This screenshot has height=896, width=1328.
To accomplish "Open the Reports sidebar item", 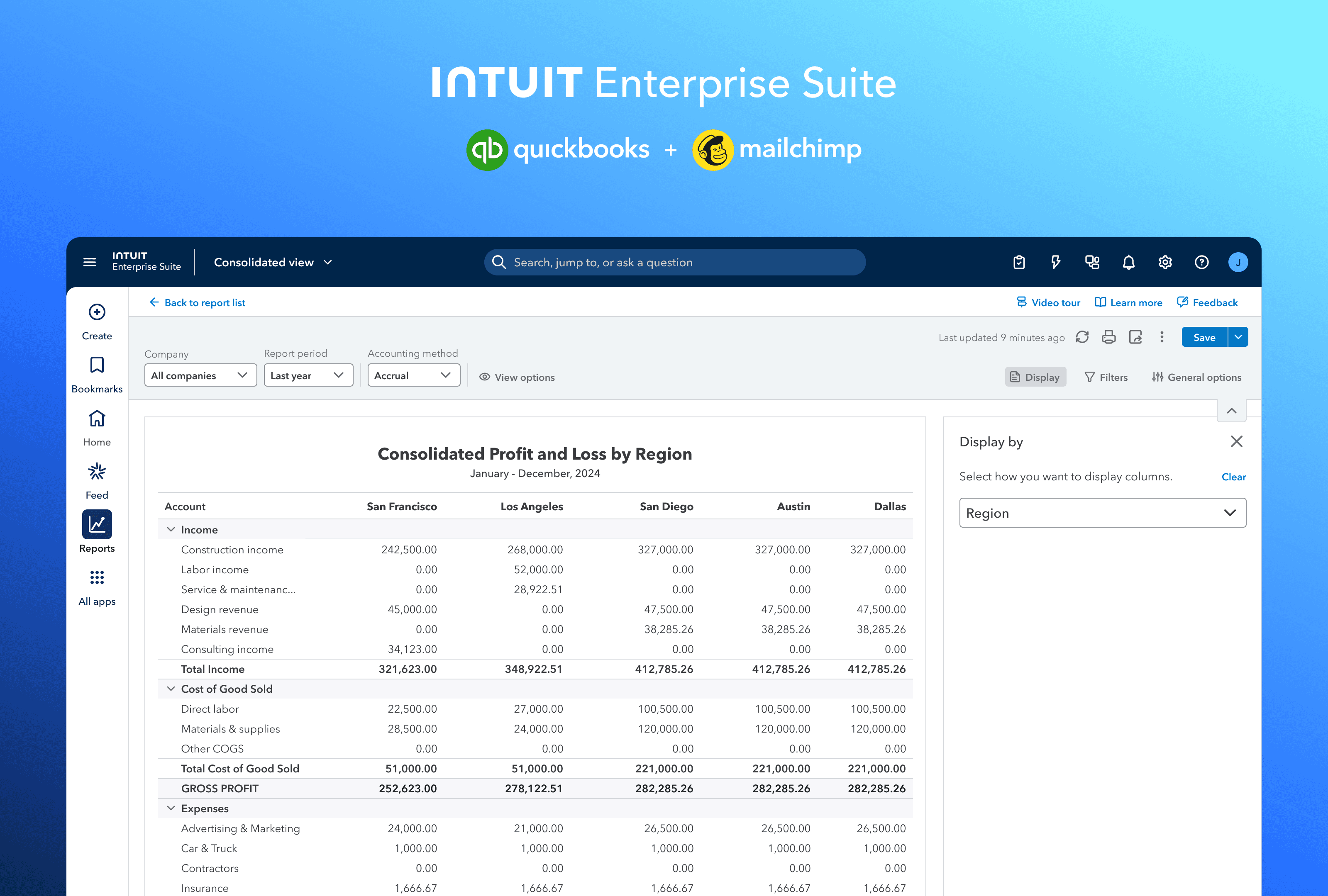I will coord(97,532).
